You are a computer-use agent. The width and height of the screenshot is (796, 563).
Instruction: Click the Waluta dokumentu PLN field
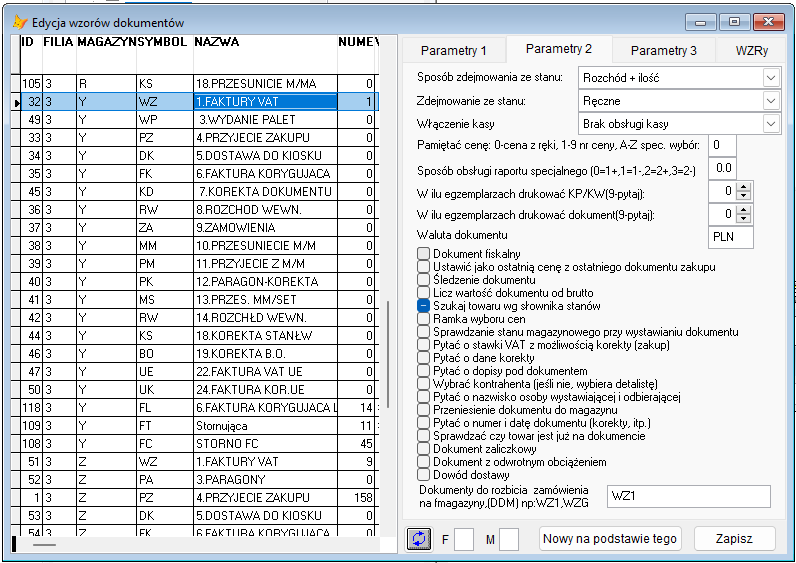pyautogui.click(x=731, y=237)
